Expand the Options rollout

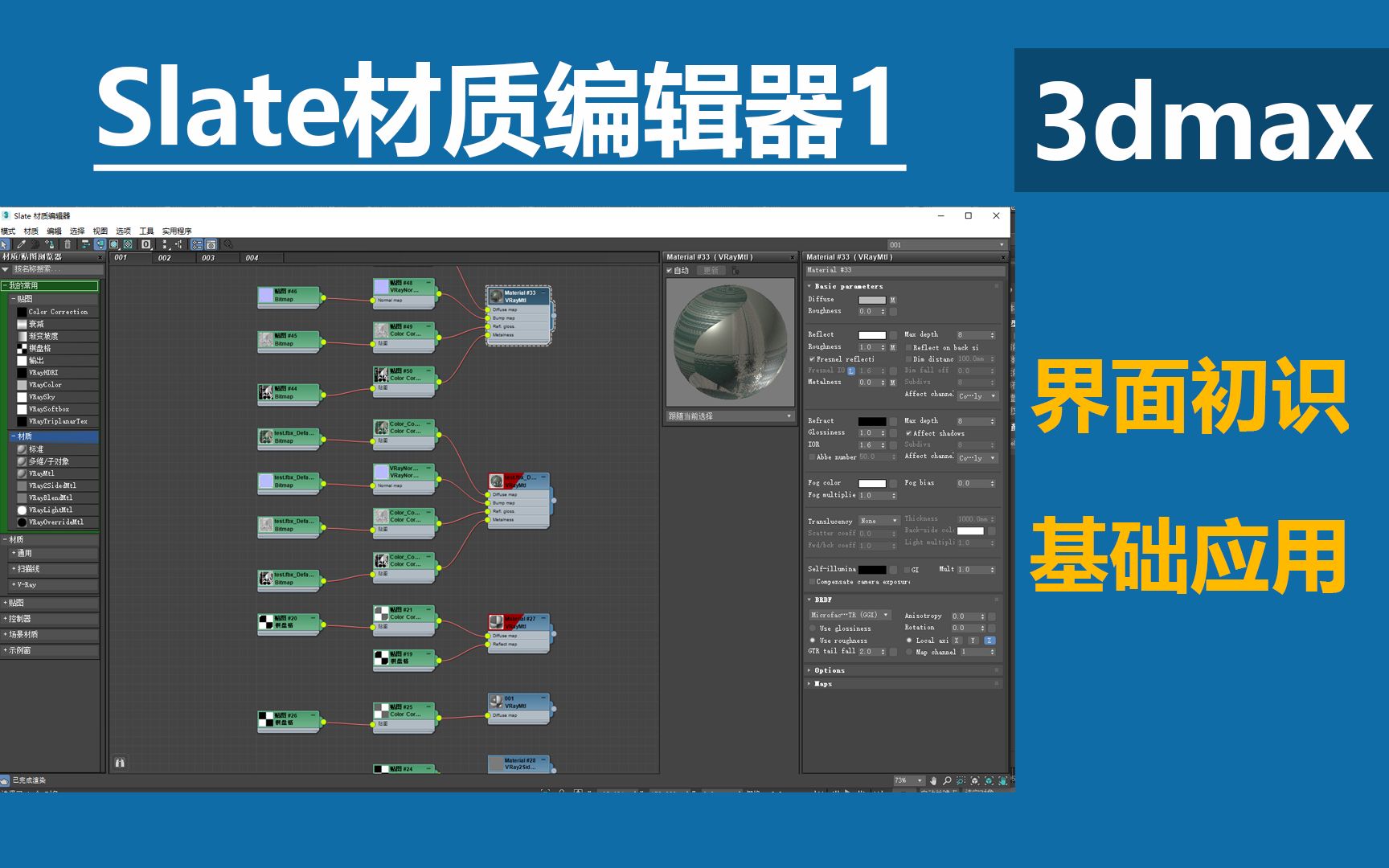[x=830, y=670]
